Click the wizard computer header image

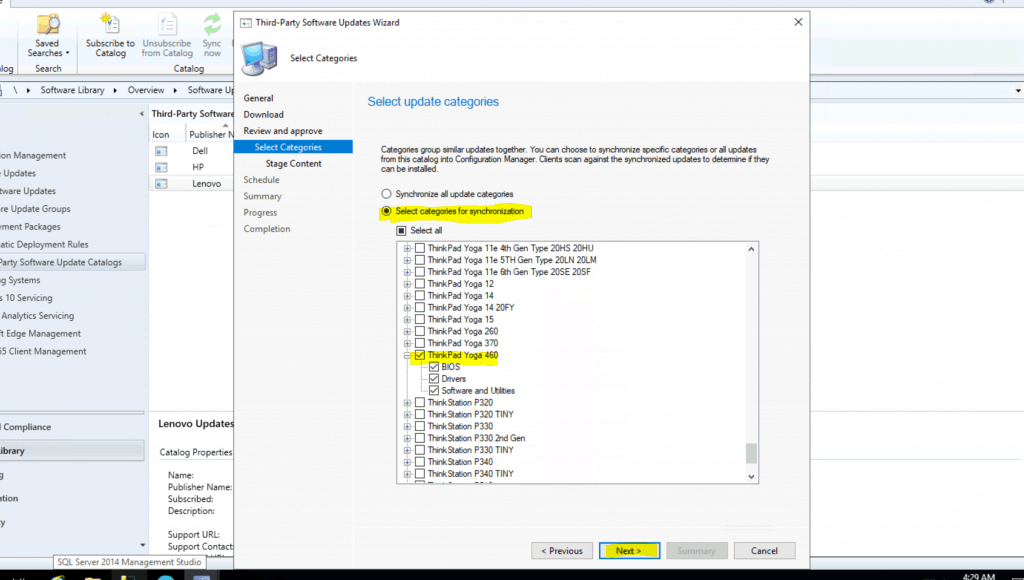click(259, 58)
